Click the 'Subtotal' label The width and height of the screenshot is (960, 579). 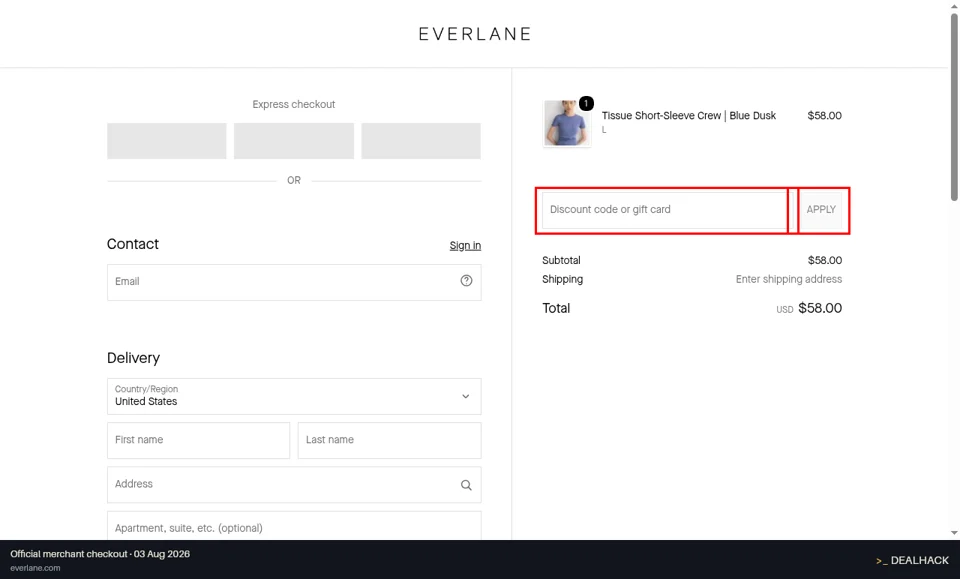tap(561, 260)
